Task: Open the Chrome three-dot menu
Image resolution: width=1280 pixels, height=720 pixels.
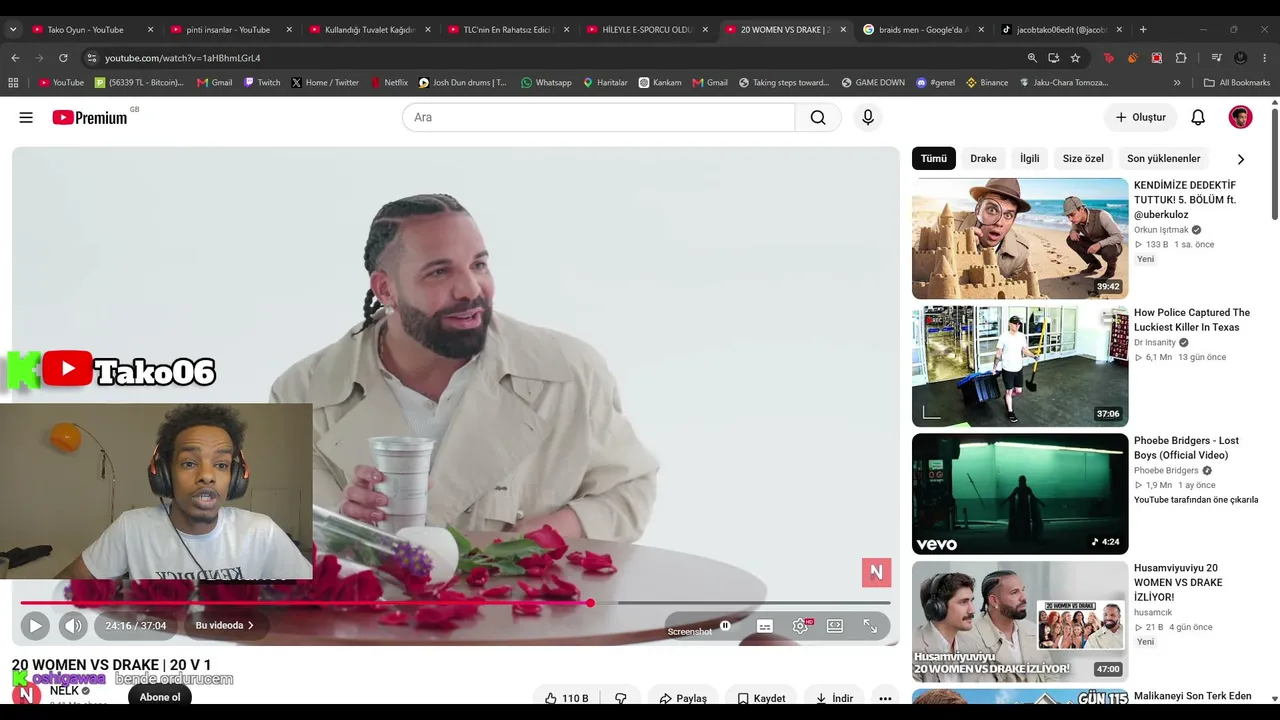Action: [1265, 58]
